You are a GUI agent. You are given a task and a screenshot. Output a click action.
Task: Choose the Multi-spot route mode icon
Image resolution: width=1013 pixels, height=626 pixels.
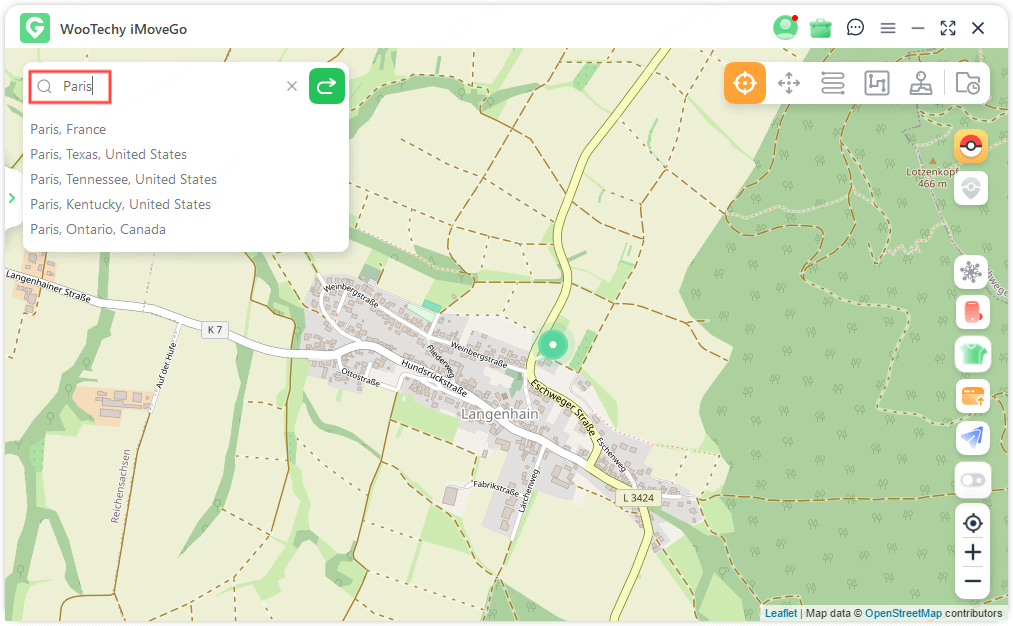point(877,83)
